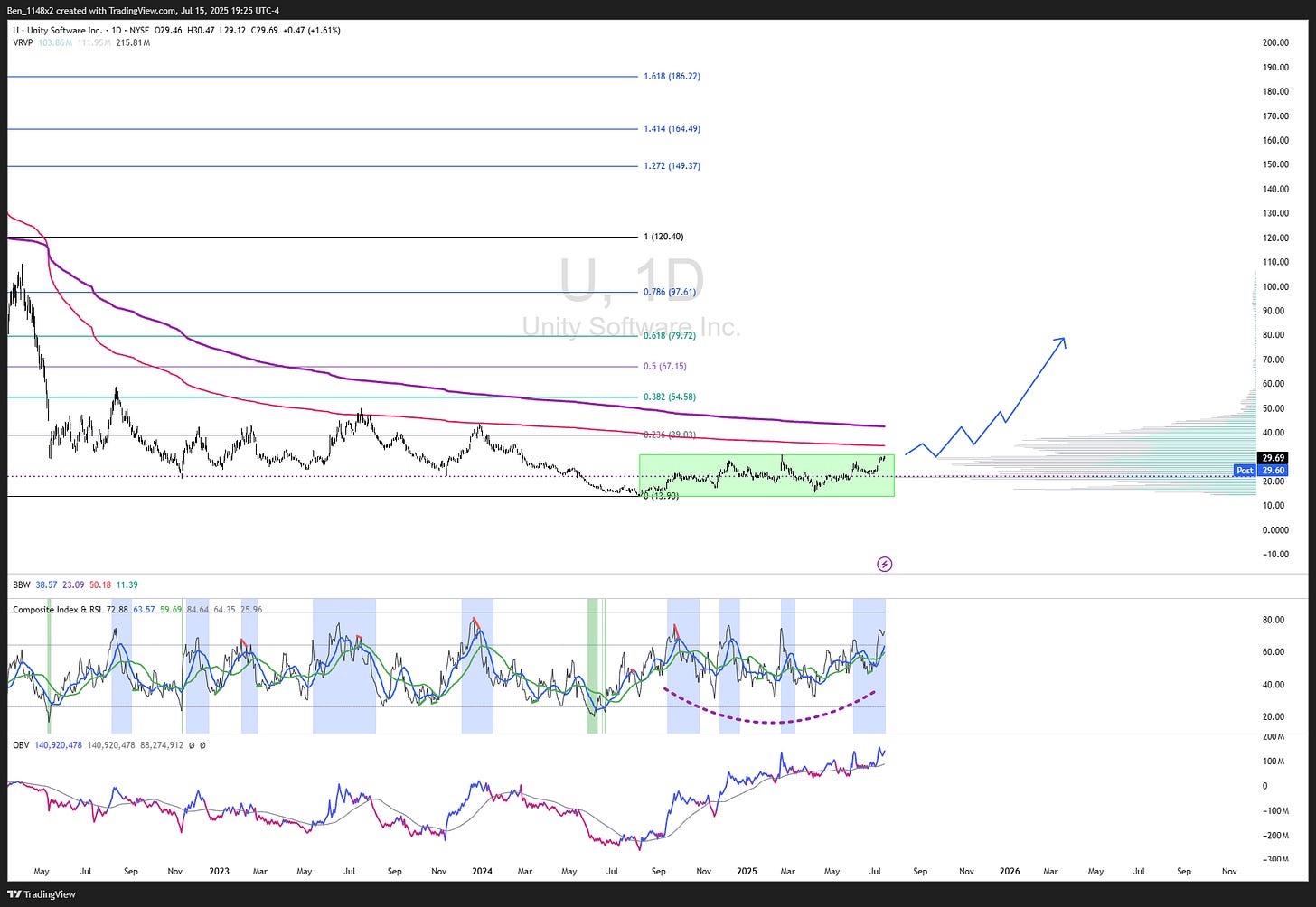The image size is (1316, 907).
Task: Click the -10.00 price axis label
Action: [1276, 554]
